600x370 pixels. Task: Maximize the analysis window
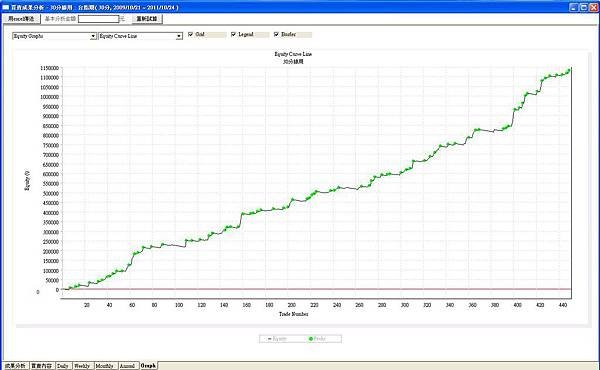pyautogui.click(x=584, y=7)
